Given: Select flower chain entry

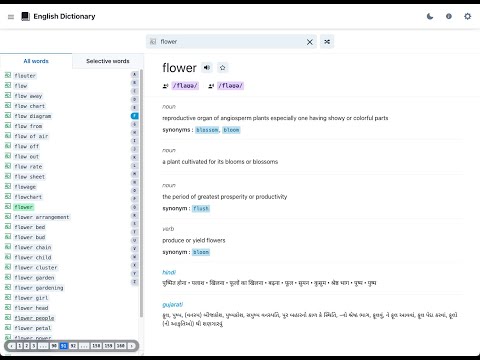Looking at the screenshot, I should (x=33, y=247).
